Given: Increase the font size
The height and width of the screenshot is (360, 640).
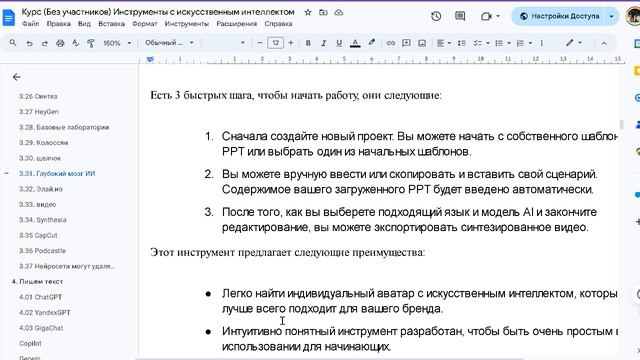Looking at the screenshot, I should pyautogui.click(x=291, y=43).
